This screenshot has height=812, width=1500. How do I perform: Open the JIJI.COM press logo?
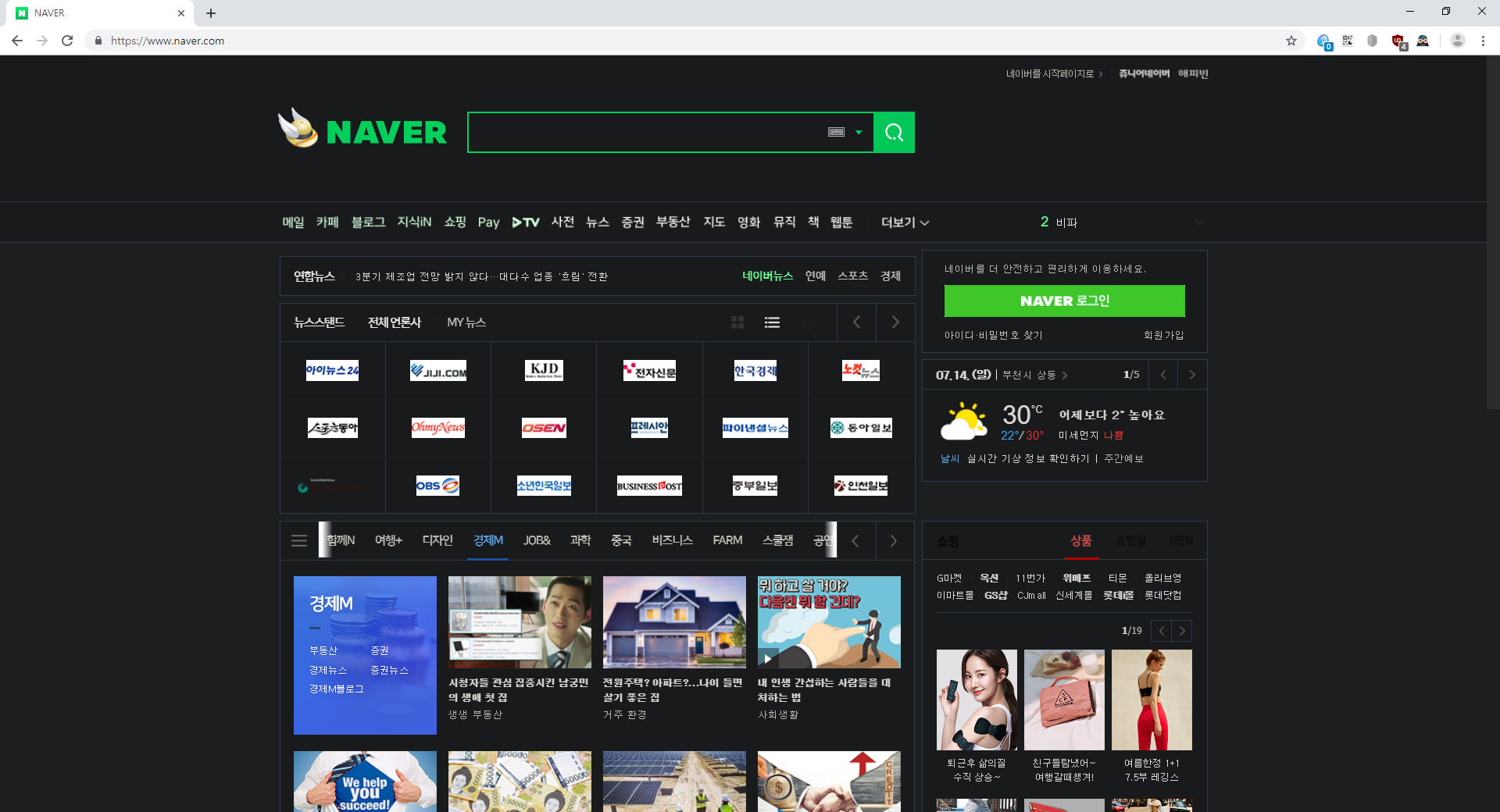coord(438,371)
